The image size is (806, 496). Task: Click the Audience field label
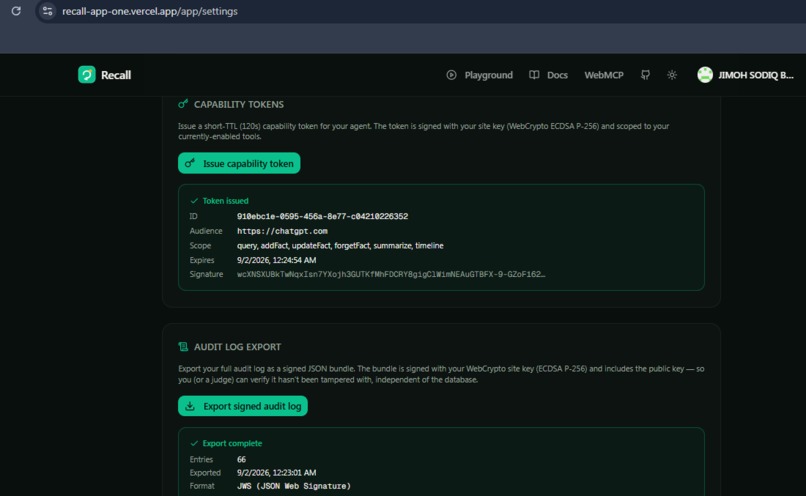click(206, 231)
